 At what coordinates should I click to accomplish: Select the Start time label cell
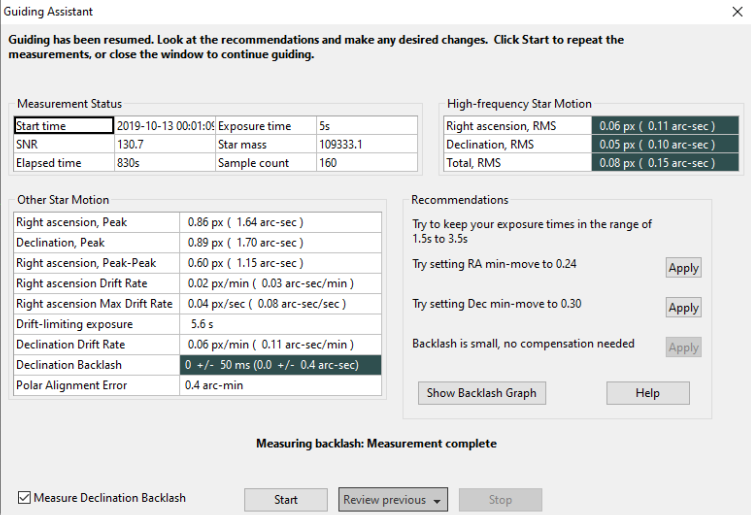click(x=63, y=126)
